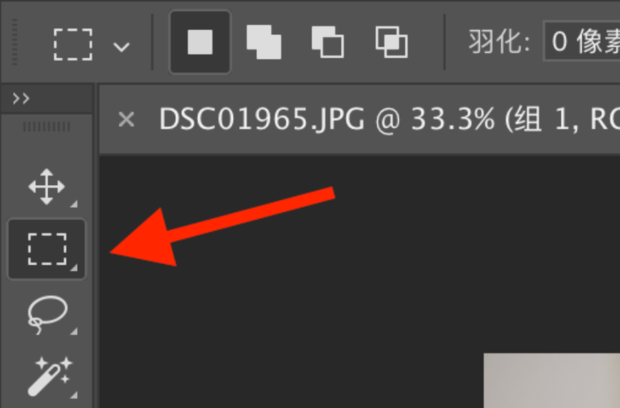Screen dimensions: 620x408
Task: Click the options bar grip handle
Action: pyautogui.click(x=15, y=42)
